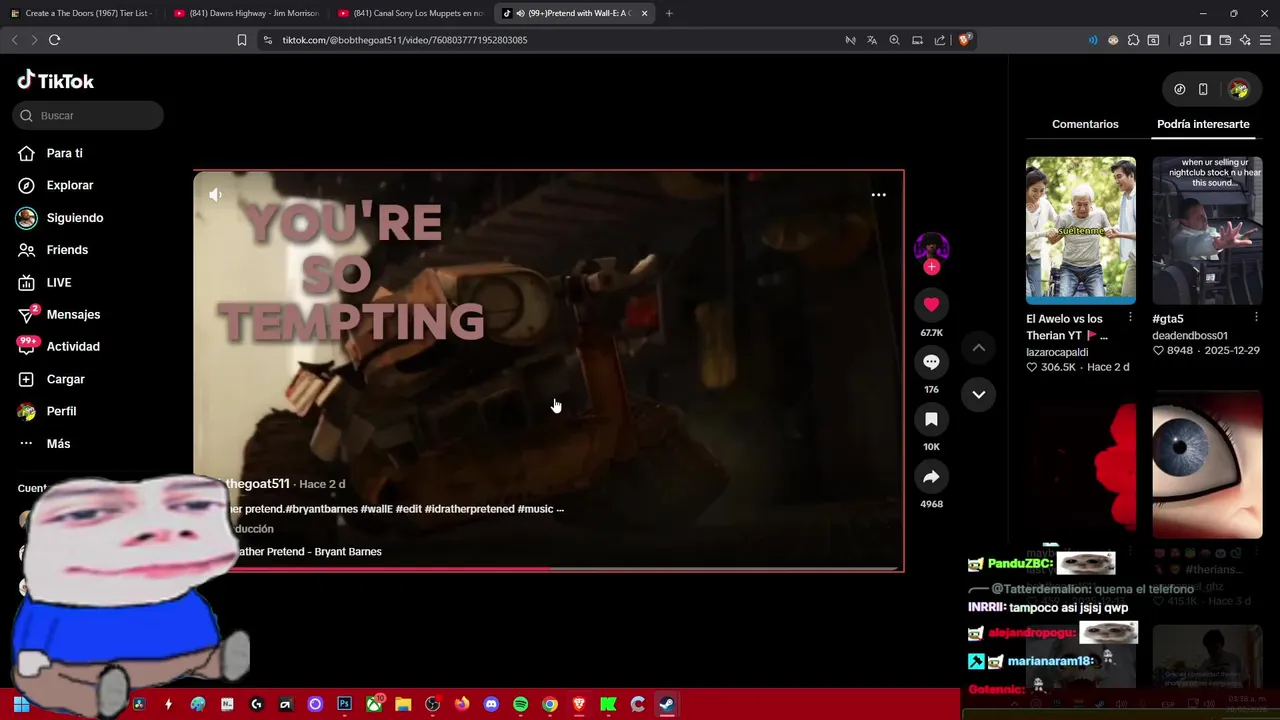
Task: Open the profile avatar at top right
Action: coord(1239,89)
